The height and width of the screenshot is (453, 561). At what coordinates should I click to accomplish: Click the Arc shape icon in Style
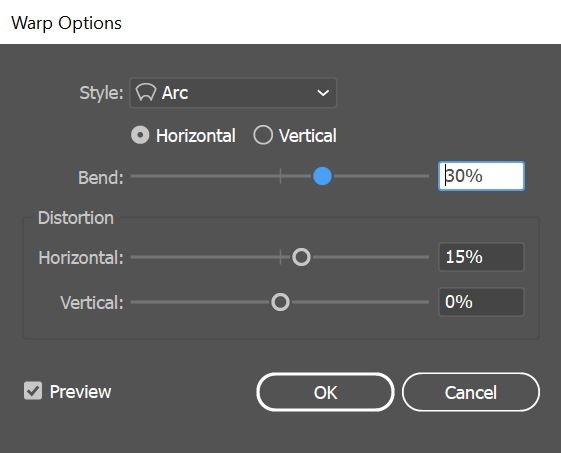coord(146,93)
